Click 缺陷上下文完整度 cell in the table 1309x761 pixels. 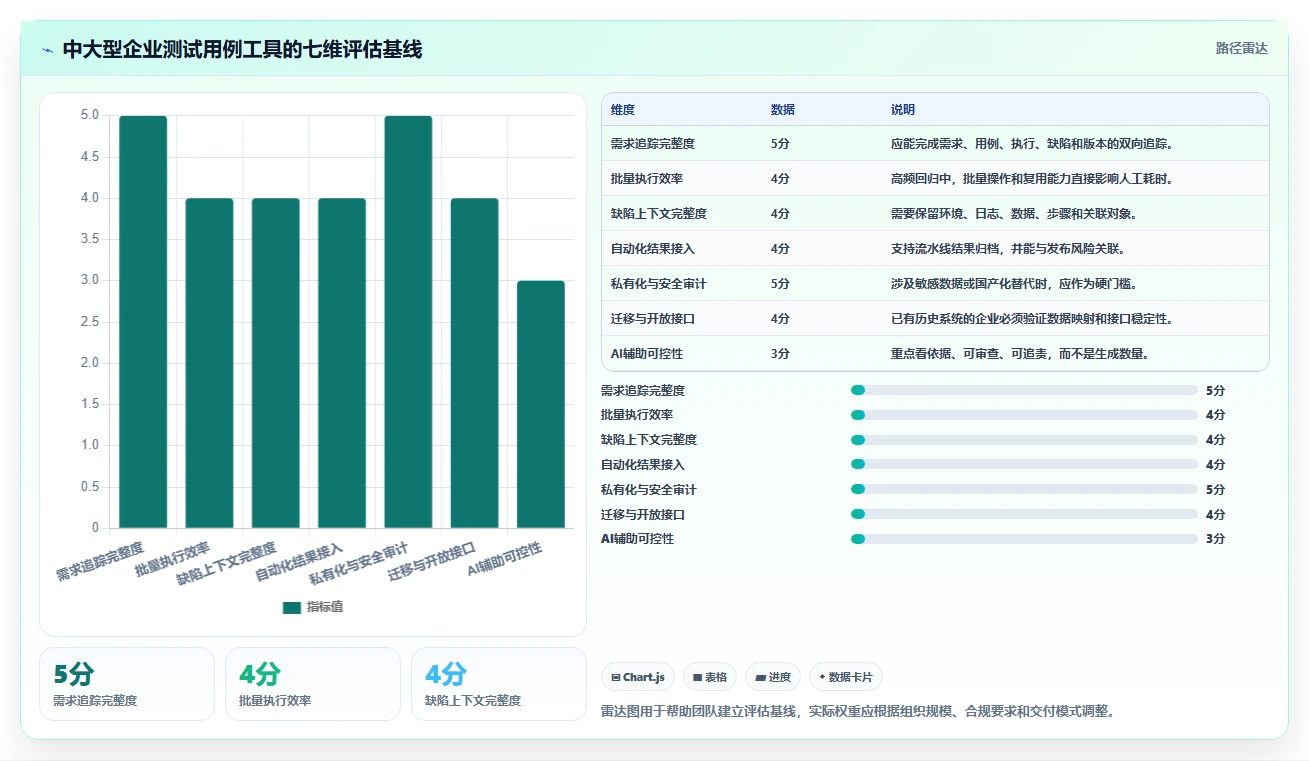coord(659,214)
